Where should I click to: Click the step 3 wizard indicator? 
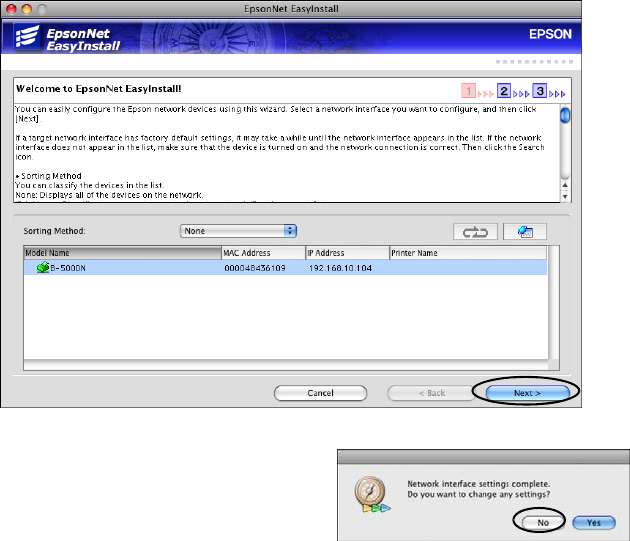click(x=539, y=90)
